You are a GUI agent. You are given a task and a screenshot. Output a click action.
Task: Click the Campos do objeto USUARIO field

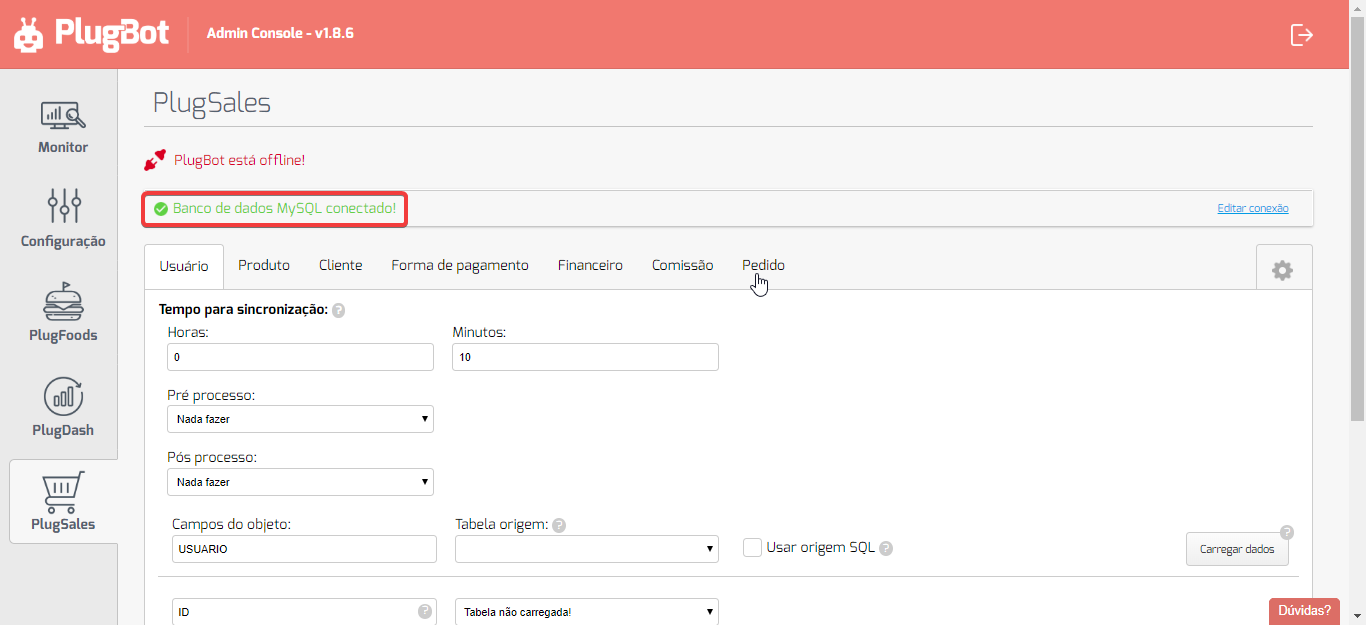click(x=304, y=549)
